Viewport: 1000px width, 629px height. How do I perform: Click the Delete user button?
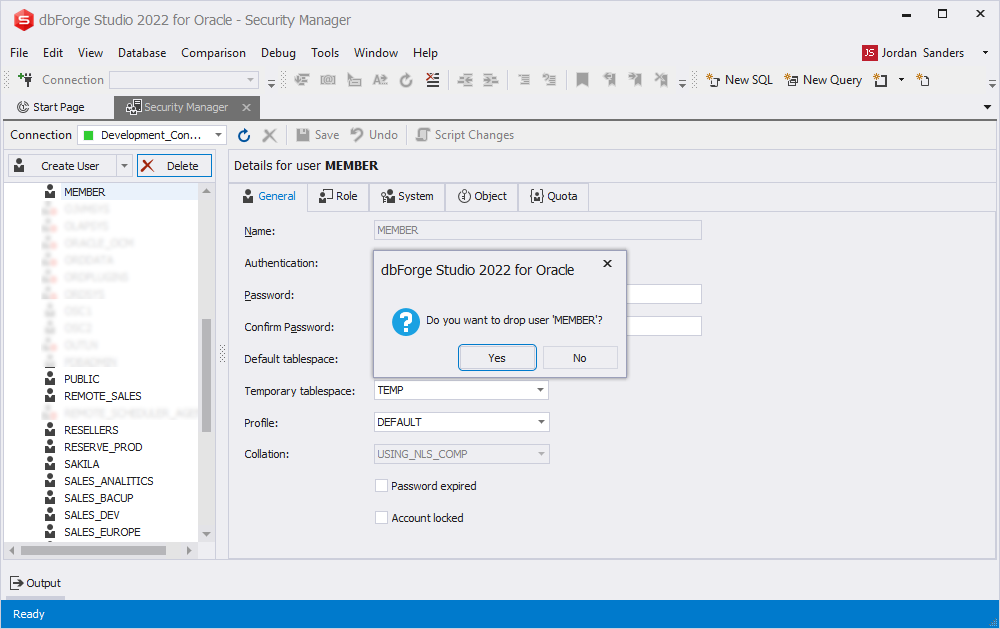click(174, 166)
